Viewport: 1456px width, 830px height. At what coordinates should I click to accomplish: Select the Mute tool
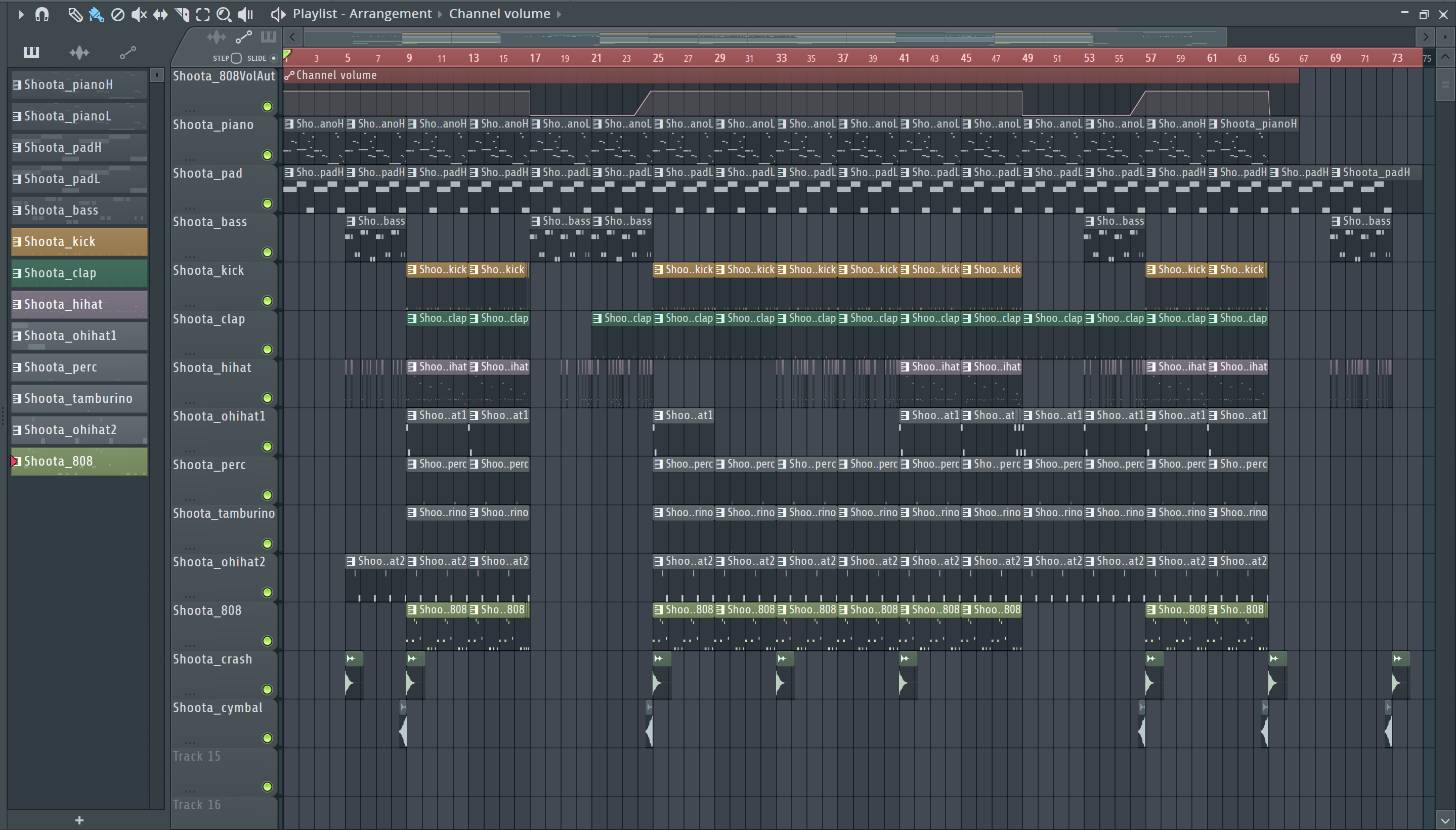pyautogui.click(x=139, y=14)
